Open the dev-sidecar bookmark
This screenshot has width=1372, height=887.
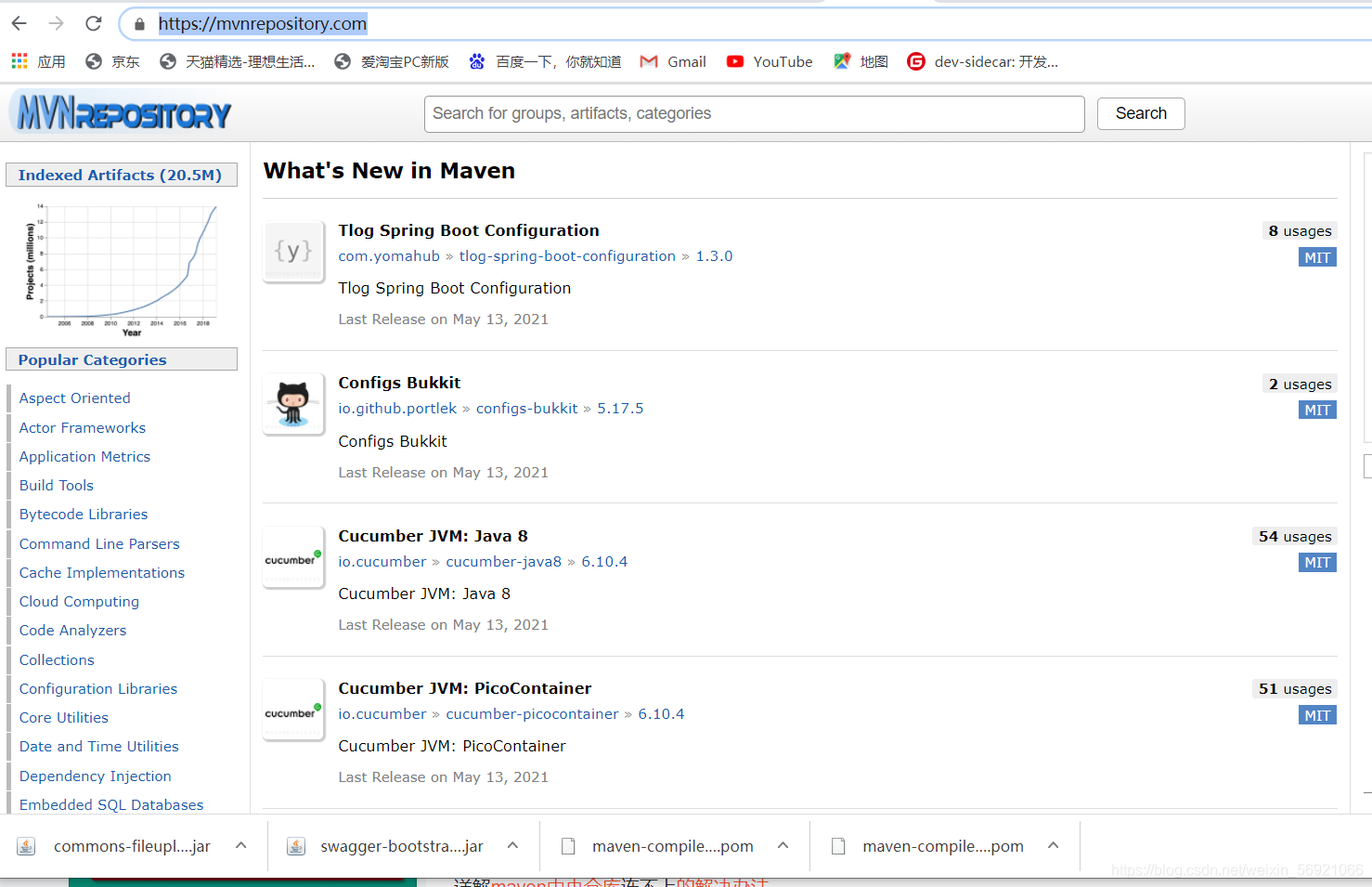pos(983,61)
